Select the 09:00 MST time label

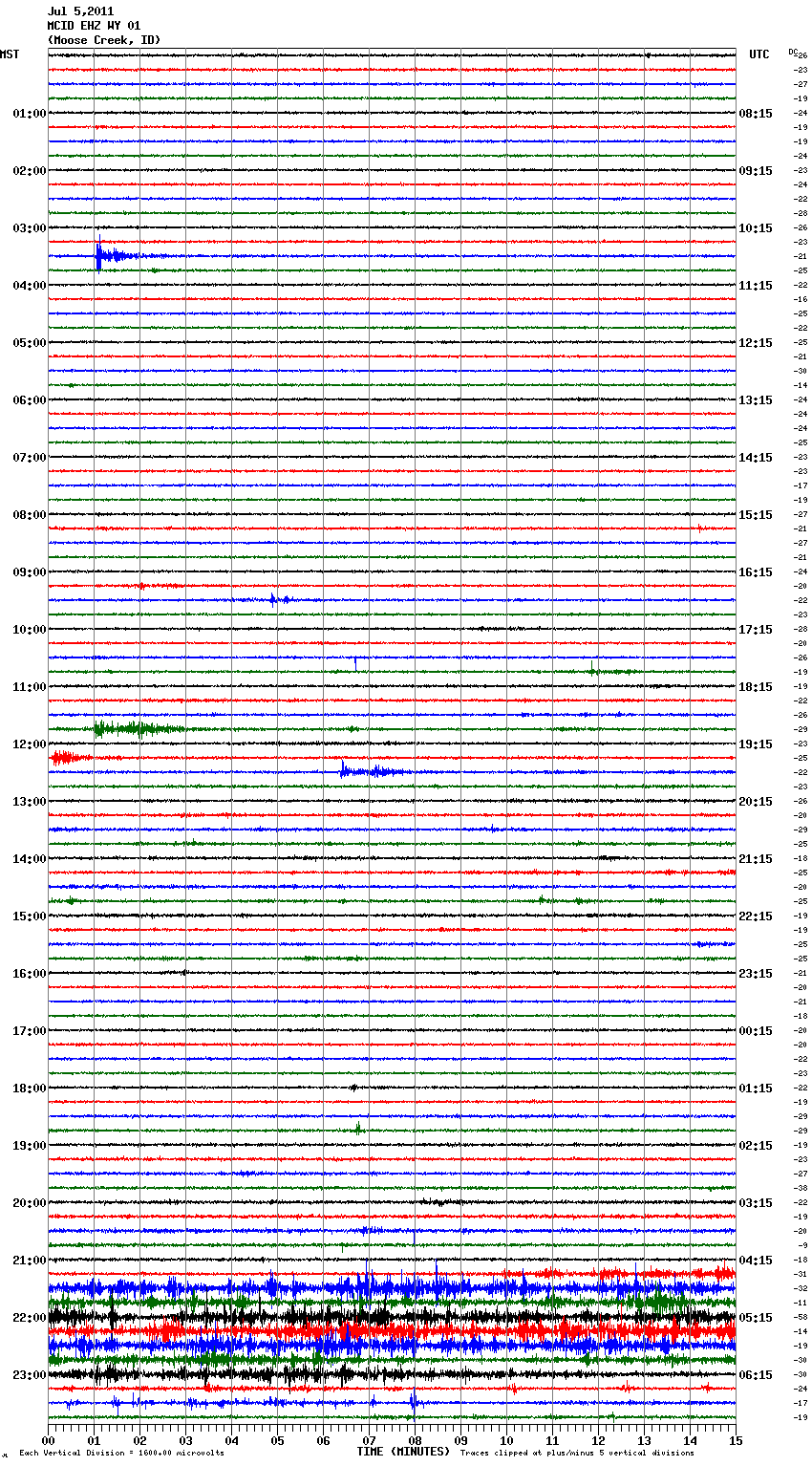[30, 572]
